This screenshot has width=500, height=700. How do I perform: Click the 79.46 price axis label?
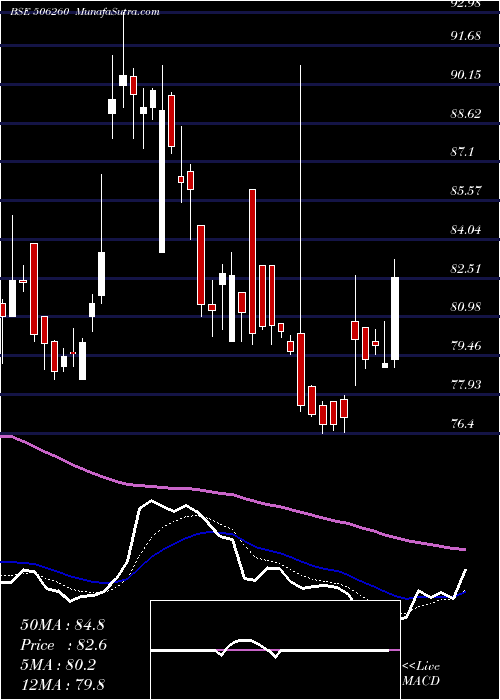(466, 346)
